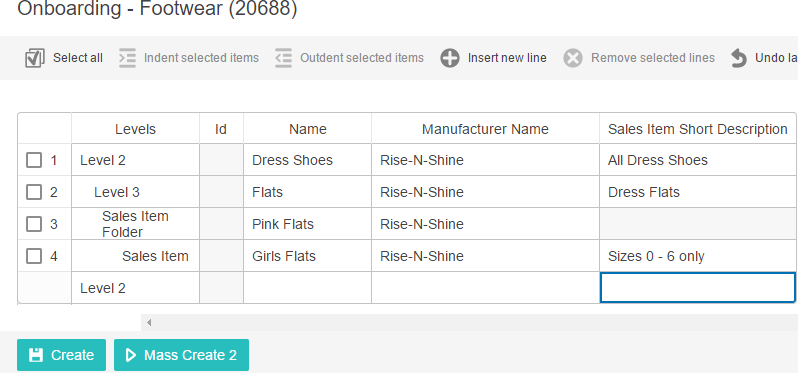Click the horizontal scrollbar left arrow
This screenshot has width=798, height=373.
149,322
